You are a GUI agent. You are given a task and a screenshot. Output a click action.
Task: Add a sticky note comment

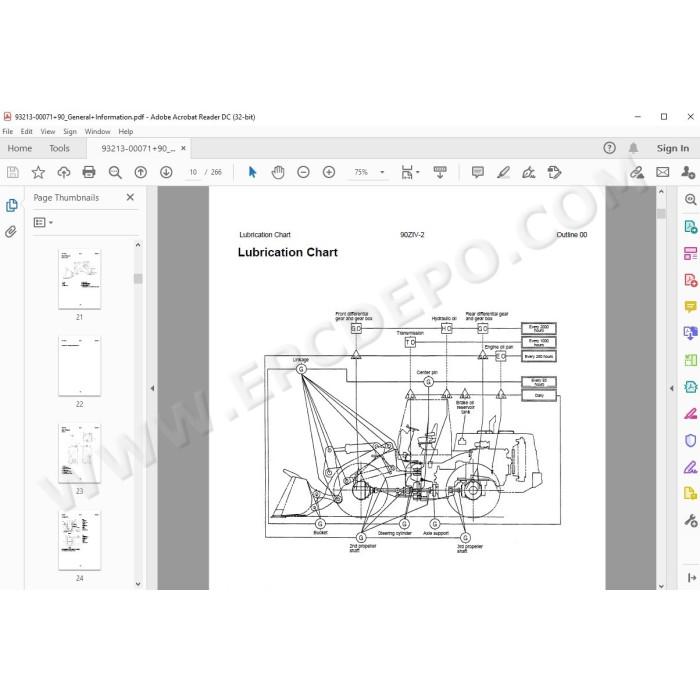coord(478,172)
